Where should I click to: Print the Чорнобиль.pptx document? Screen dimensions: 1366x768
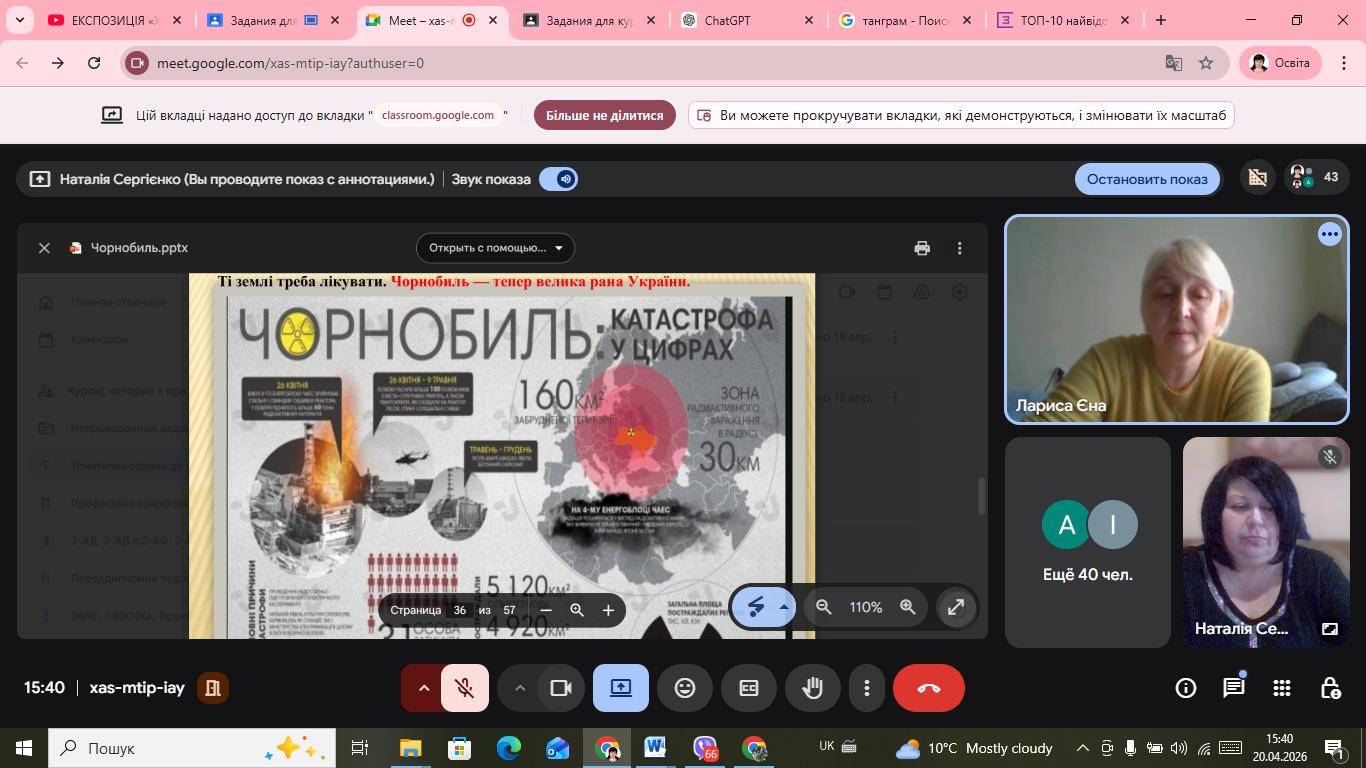922,248
